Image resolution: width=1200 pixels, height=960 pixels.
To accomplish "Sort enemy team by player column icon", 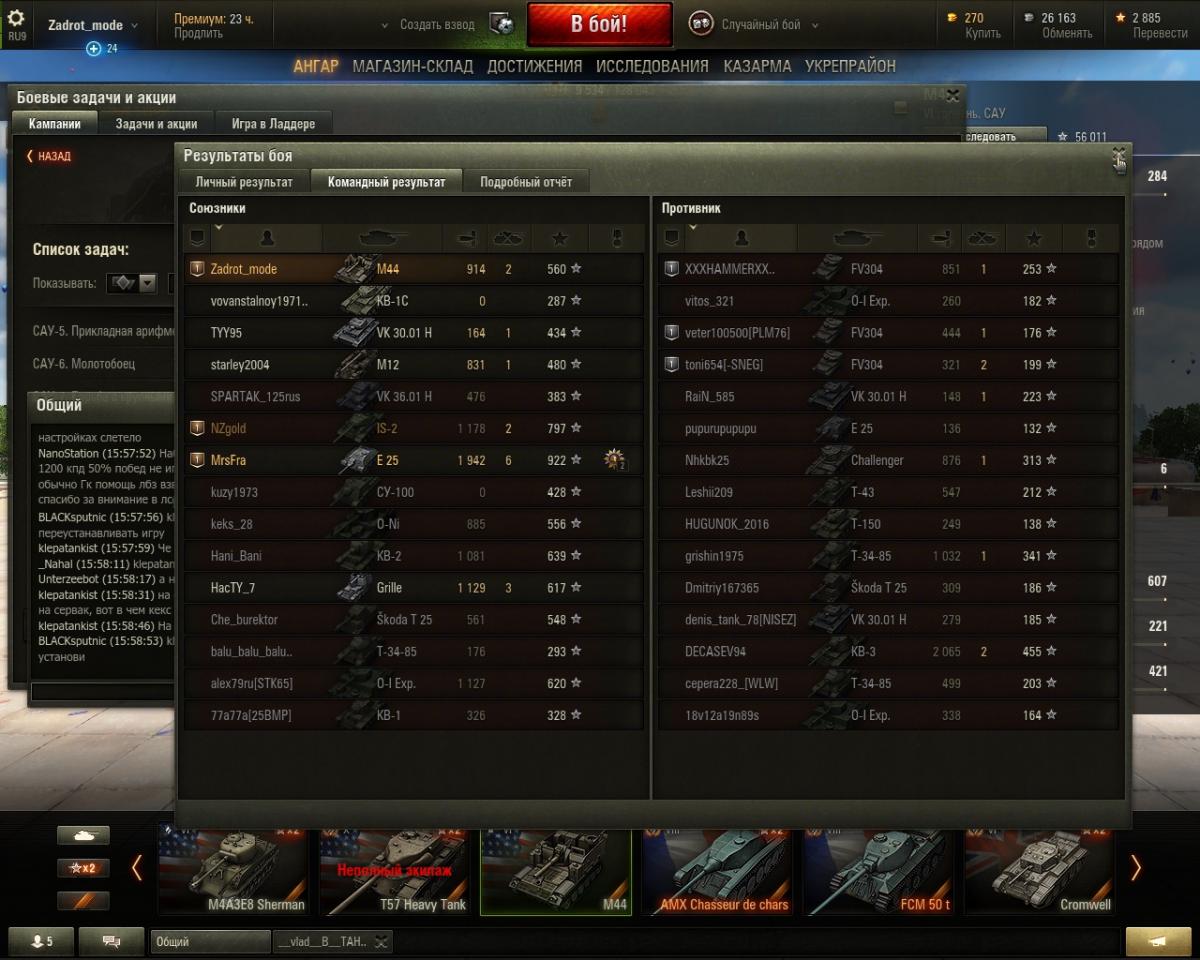I will point(741,237).
